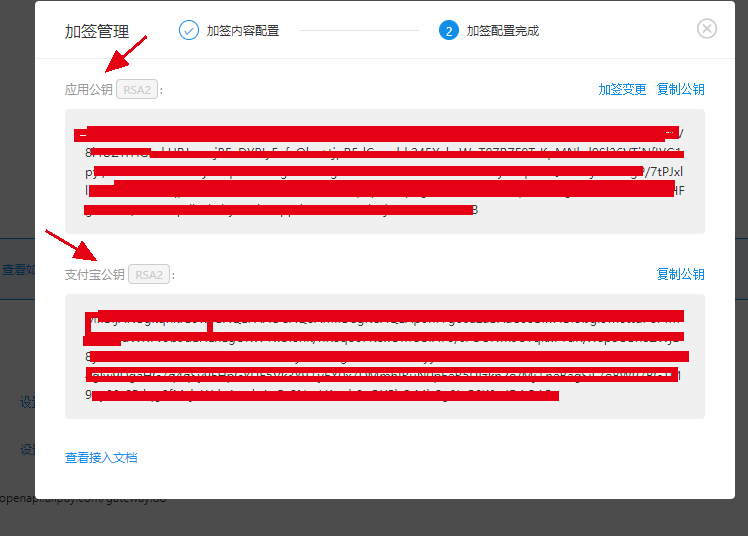Click the 支付宝公钥 label
The height and width of the screenshot is (536, 748).
click(x=94, y=275)
